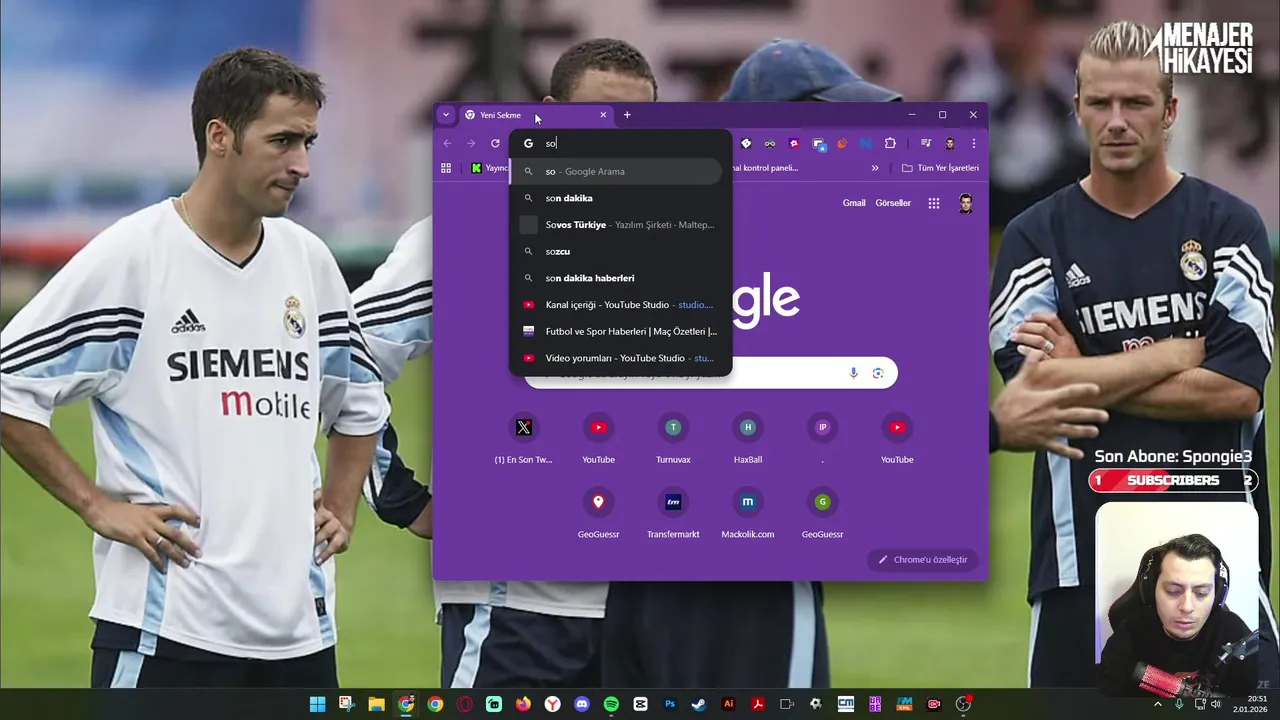1280x720 pixels.
Task: Show hidden system tray icons
Action: pos(1158,704)
